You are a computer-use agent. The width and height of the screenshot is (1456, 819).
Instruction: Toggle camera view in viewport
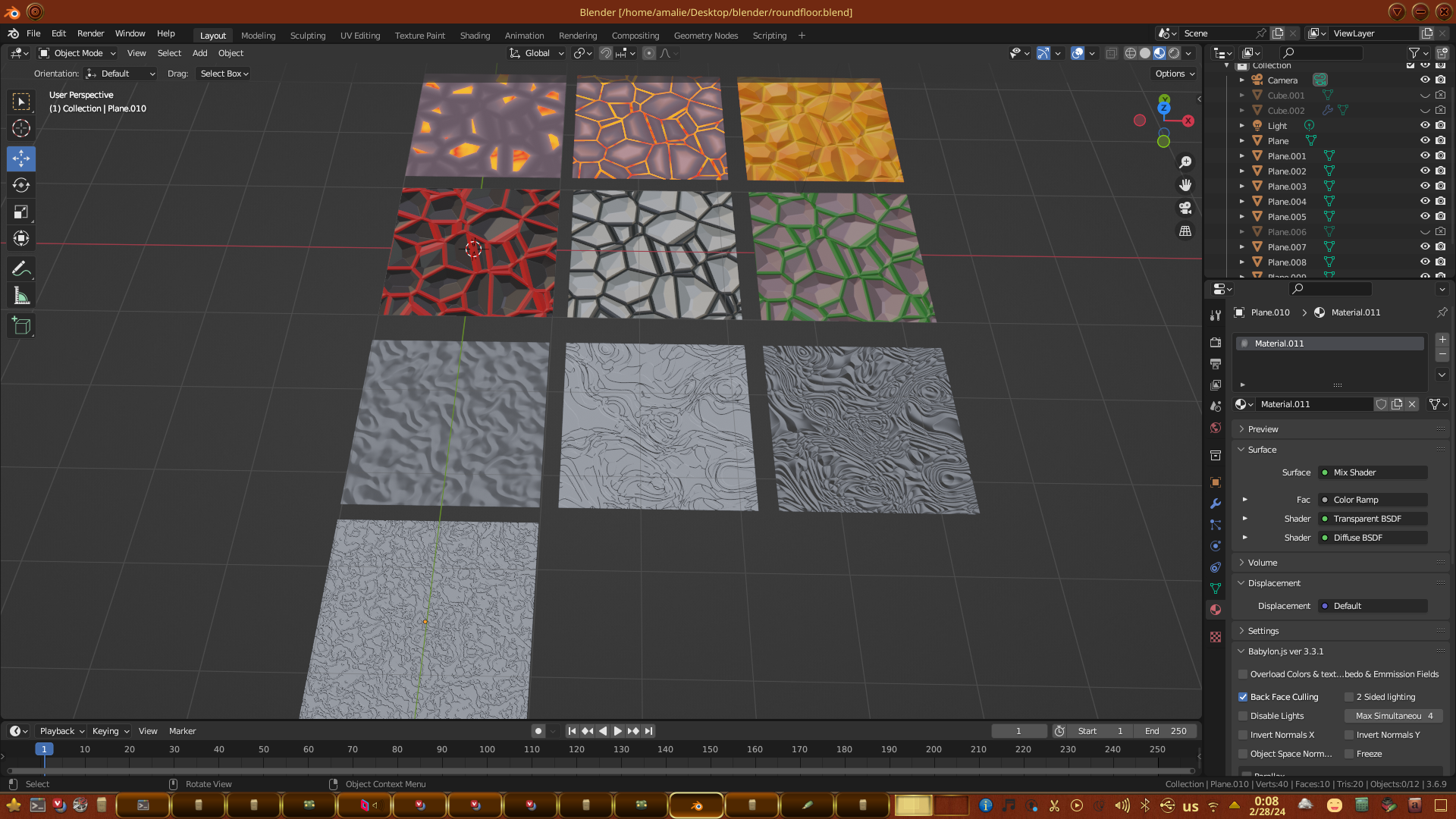1185,208
